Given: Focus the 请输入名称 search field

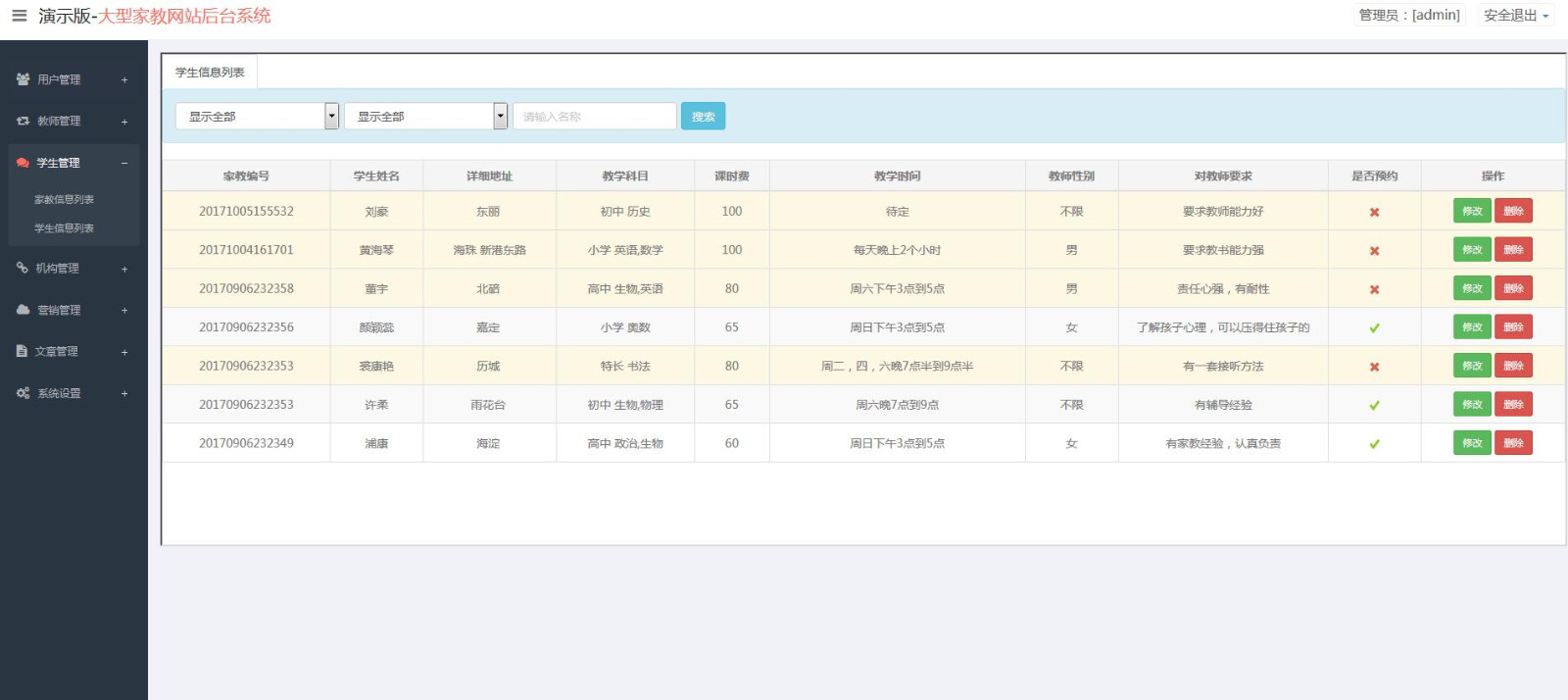Looking at the screenshot, I should pos(594,116).
